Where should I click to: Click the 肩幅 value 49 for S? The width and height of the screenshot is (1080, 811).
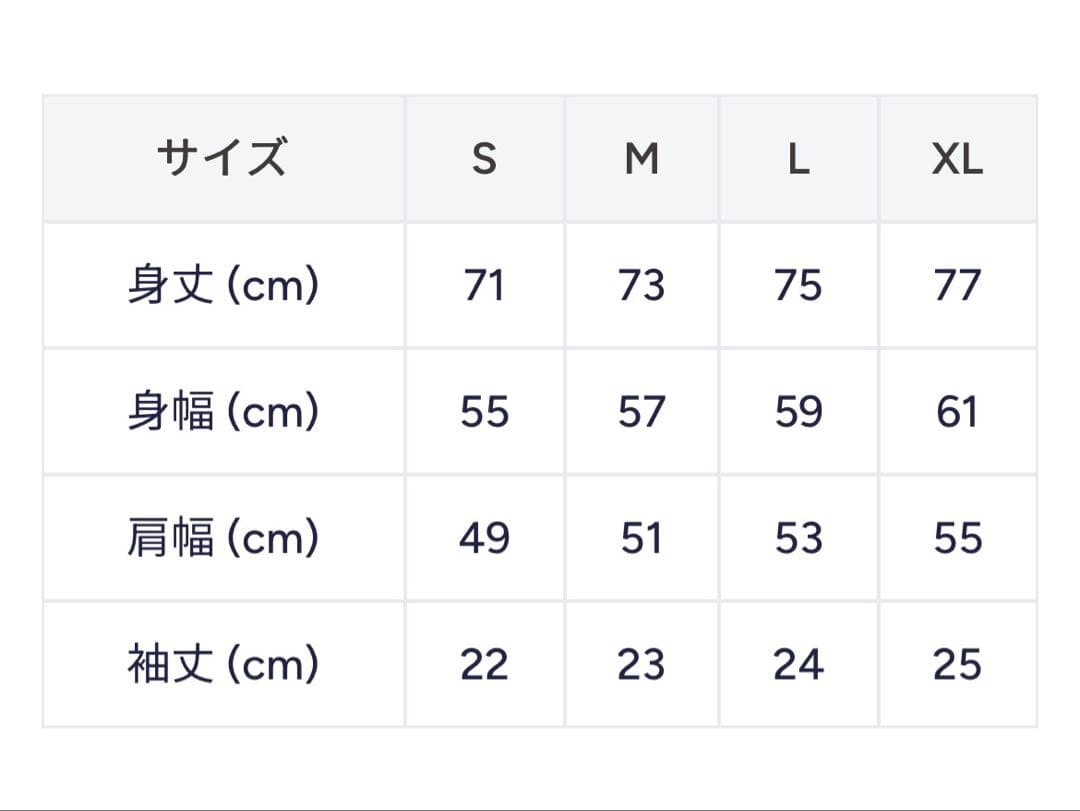(484, 538)
